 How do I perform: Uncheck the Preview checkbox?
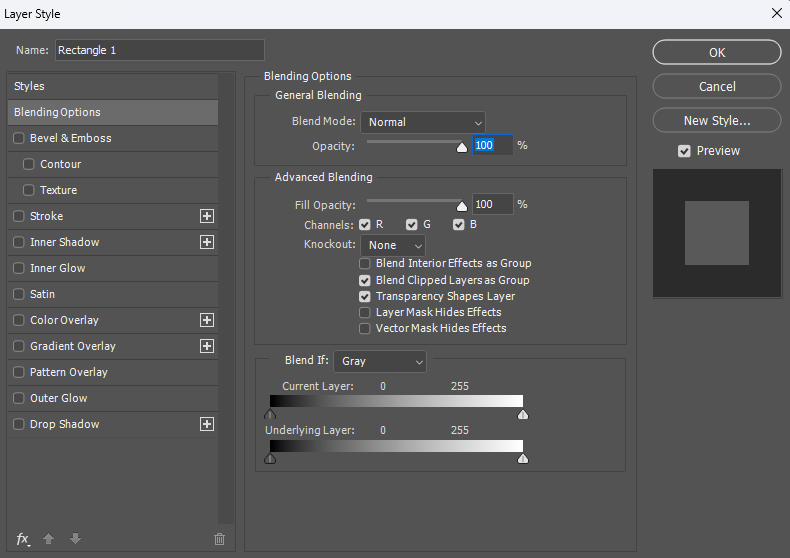pyautogui.click(x=684, y=151)
